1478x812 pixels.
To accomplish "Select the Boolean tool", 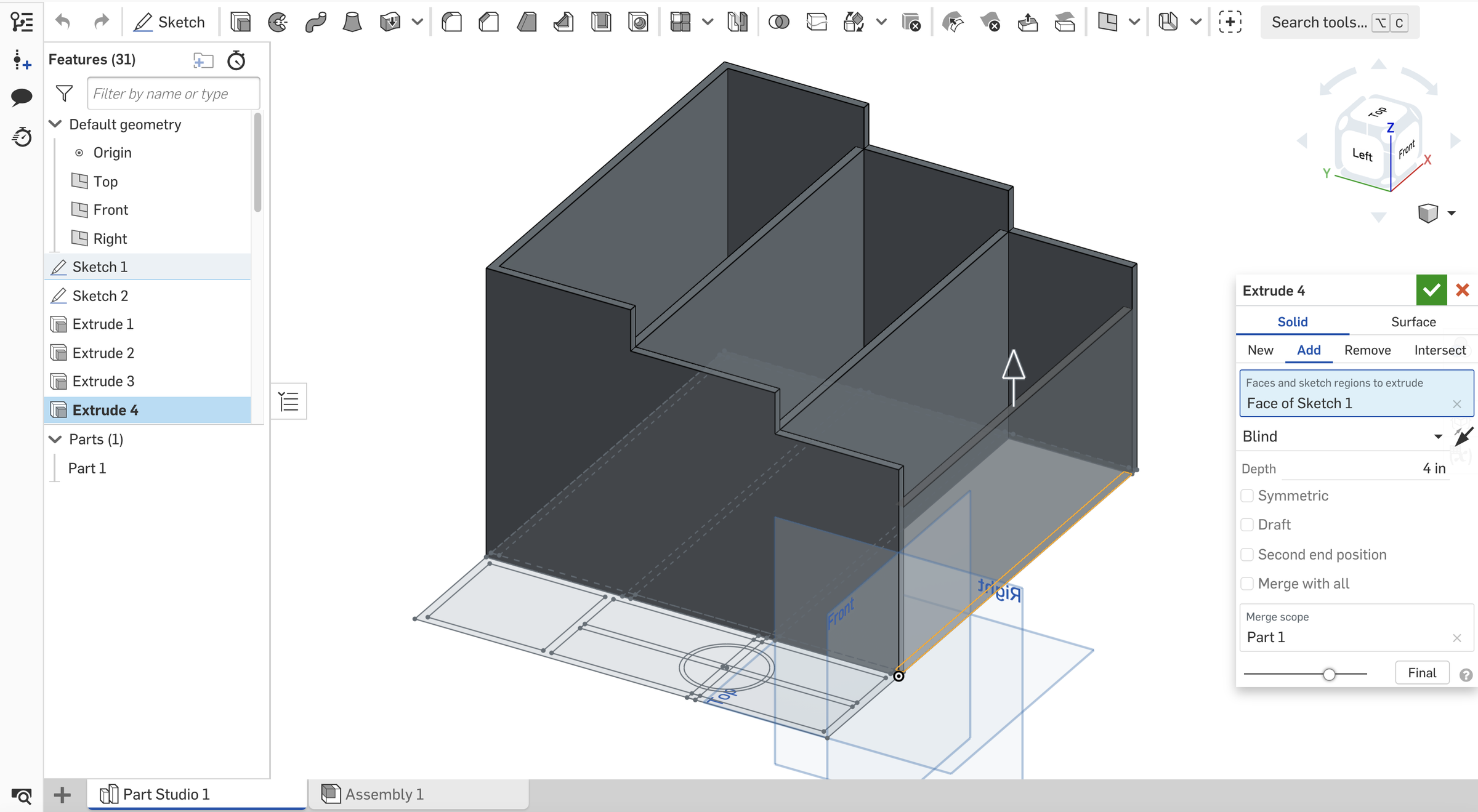I will (x=778, y=22).
